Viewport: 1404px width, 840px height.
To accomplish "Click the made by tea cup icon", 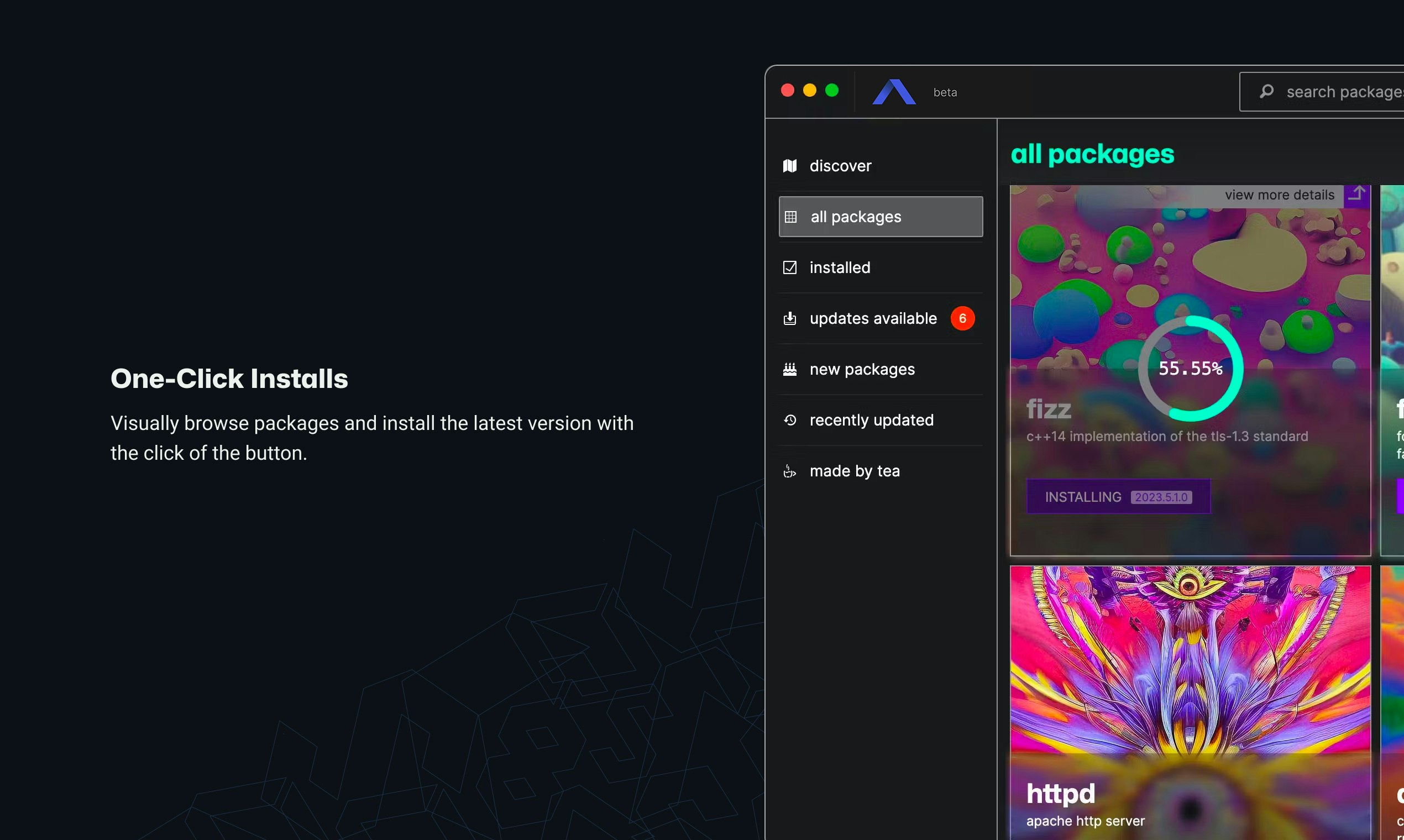I will (x=789, y=471).
